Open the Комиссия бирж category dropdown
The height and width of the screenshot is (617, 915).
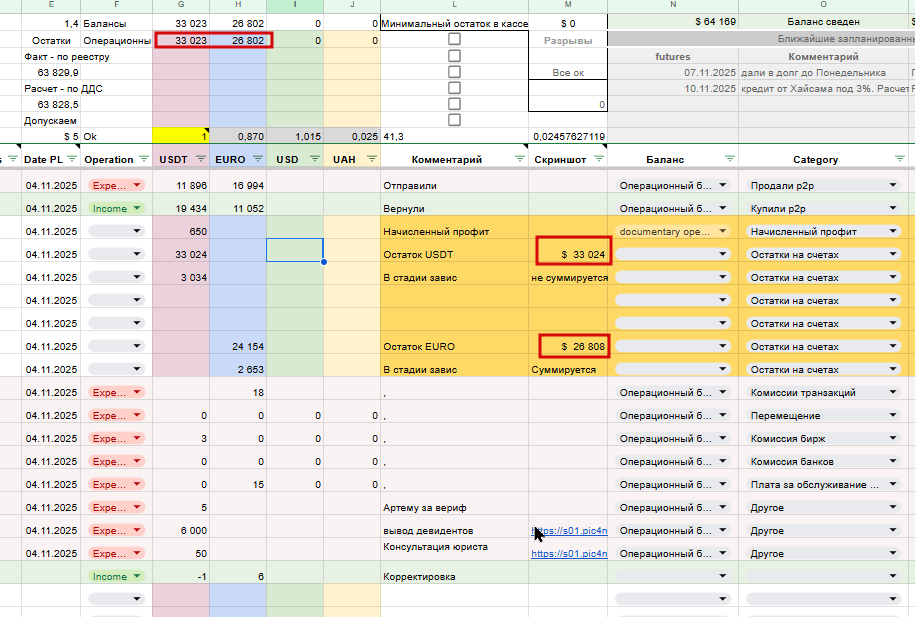824,438
